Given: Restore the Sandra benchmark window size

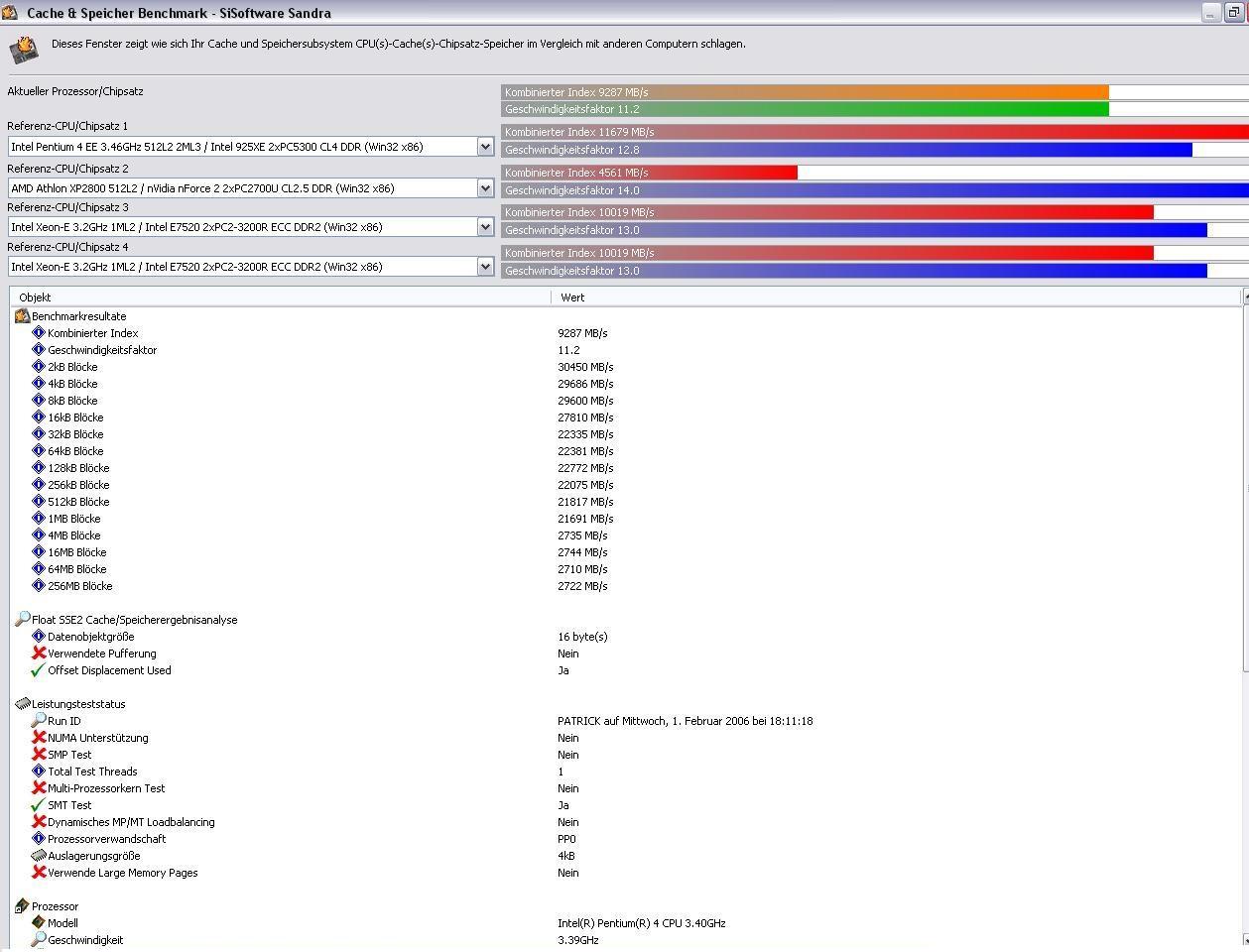Looking at the screenshot, I should pos(1233,13).
